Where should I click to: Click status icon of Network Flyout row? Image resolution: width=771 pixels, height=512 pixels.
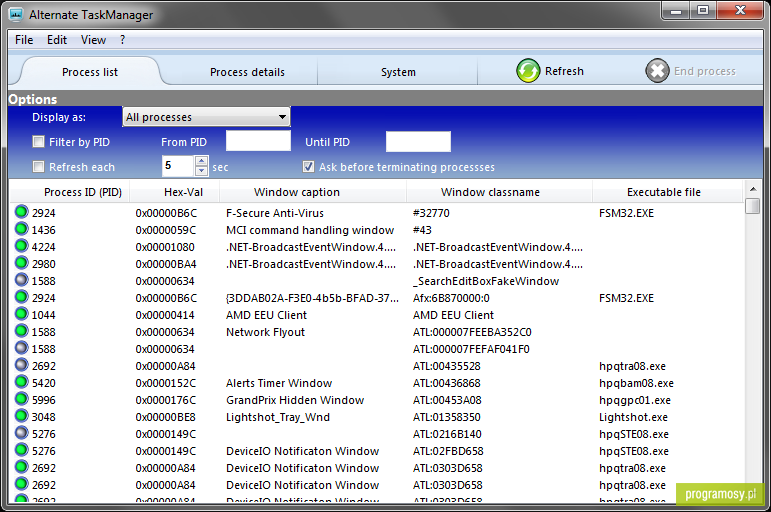click(x=21, y=331)
